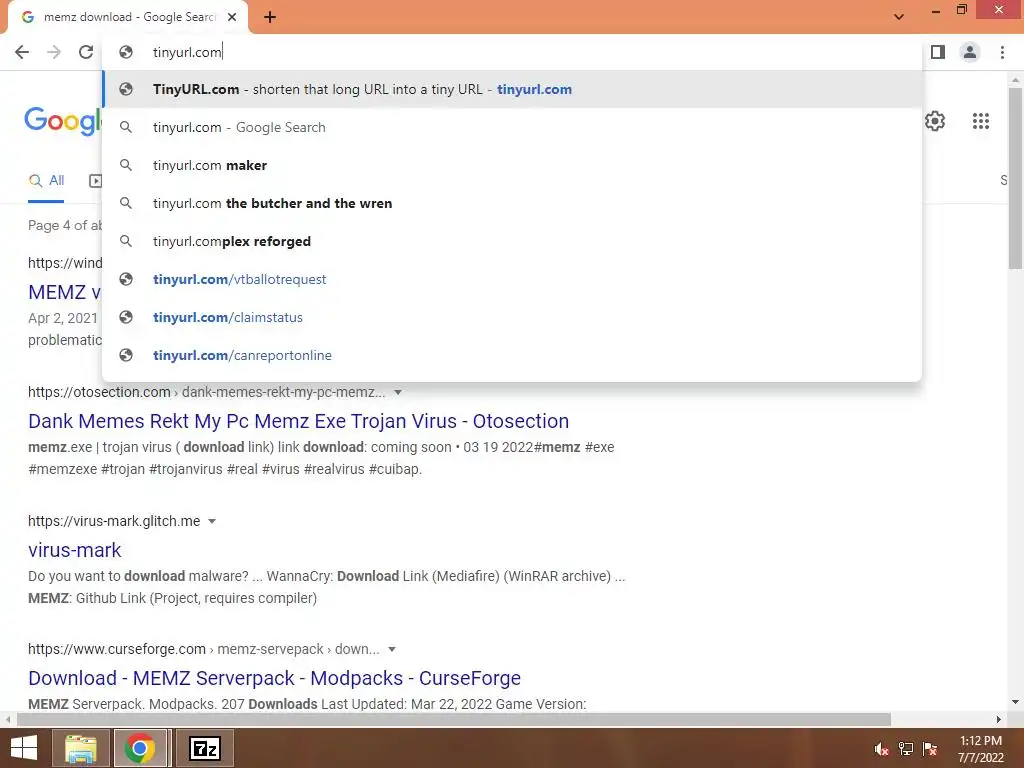Click the vertical scrollbar thumb
The height and width of the screenshot is (768, 1024).
[1015, 178]
